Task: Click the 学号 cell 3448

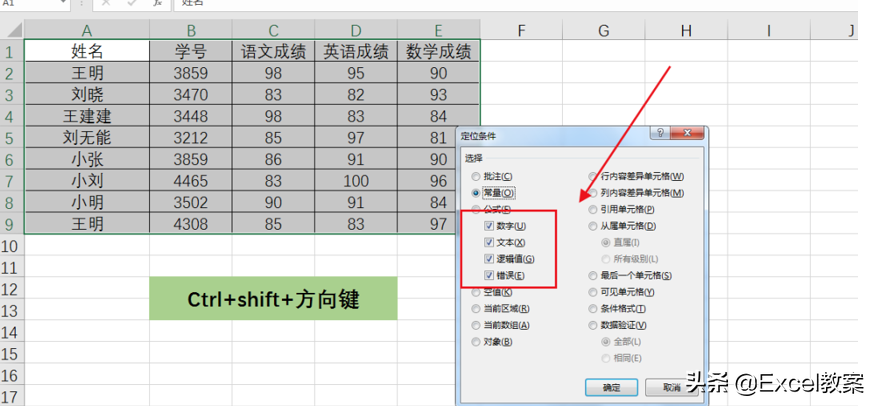Action: click(x=191, y=116)
